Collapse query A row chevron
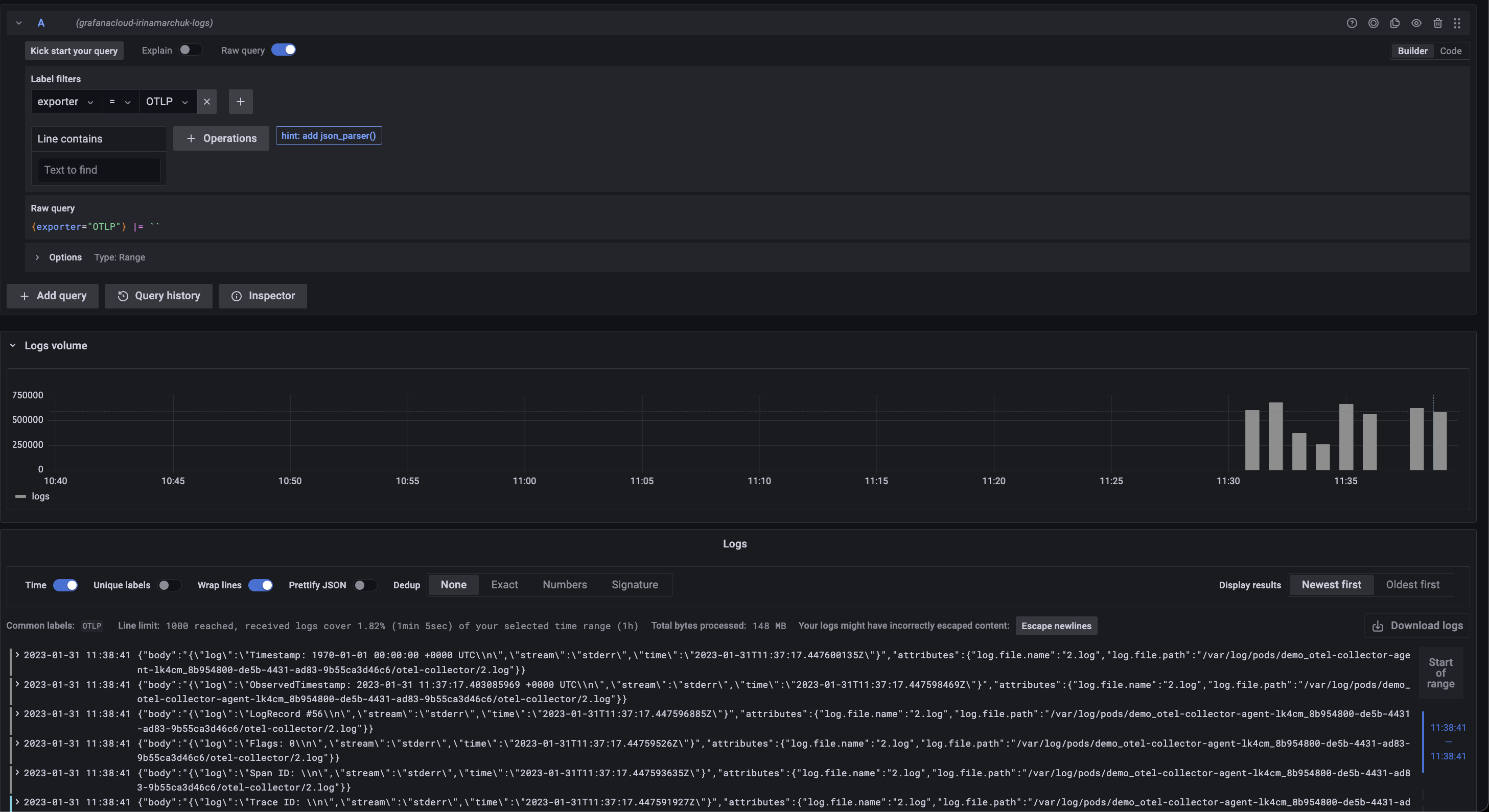 click(19, 23)
